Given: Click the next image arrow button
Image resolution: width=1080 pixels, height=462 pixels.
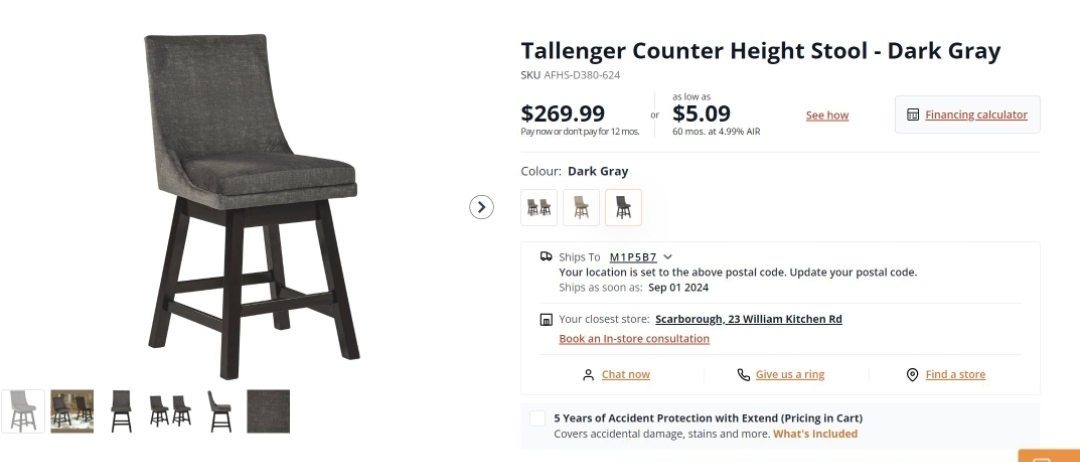Looking at the screenshot, I should 482,207.
